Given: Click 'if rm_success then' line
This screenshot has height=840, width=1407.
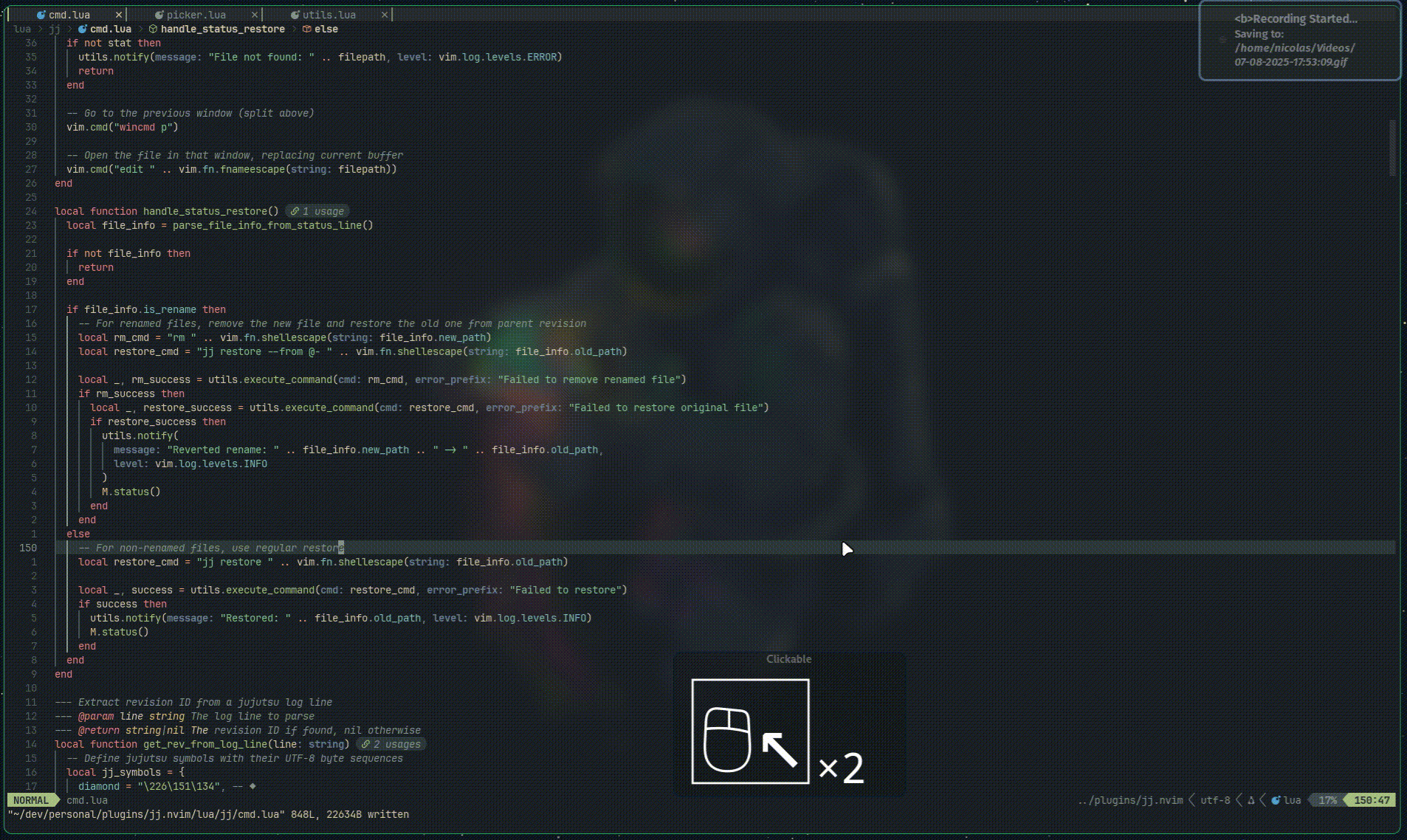Looking at the screenshot, I should point(131,393).
